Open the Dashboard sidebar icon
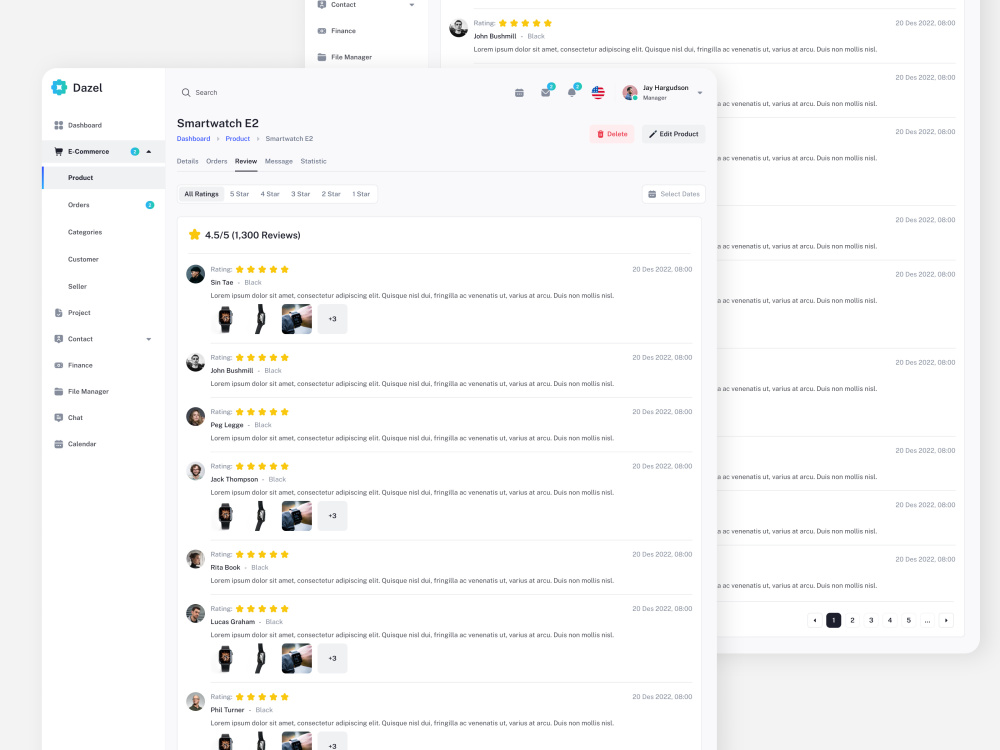Viewport: 1000px width, 750px height. pyautogui.click(x=59, y=125)
